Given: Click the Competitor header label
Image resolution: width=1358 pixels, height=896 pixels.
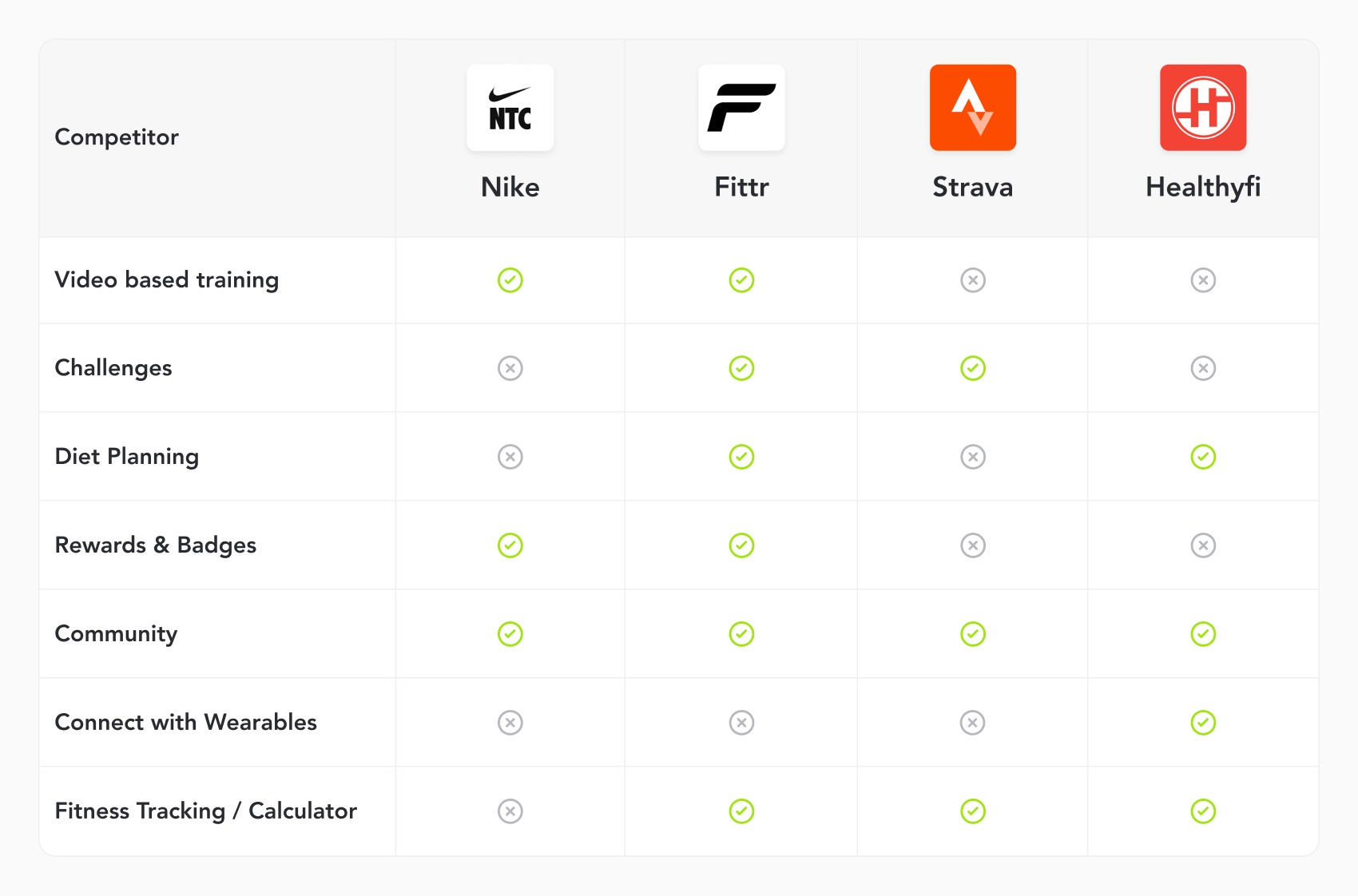Looking at the screenshot, I should click(117, 137).
